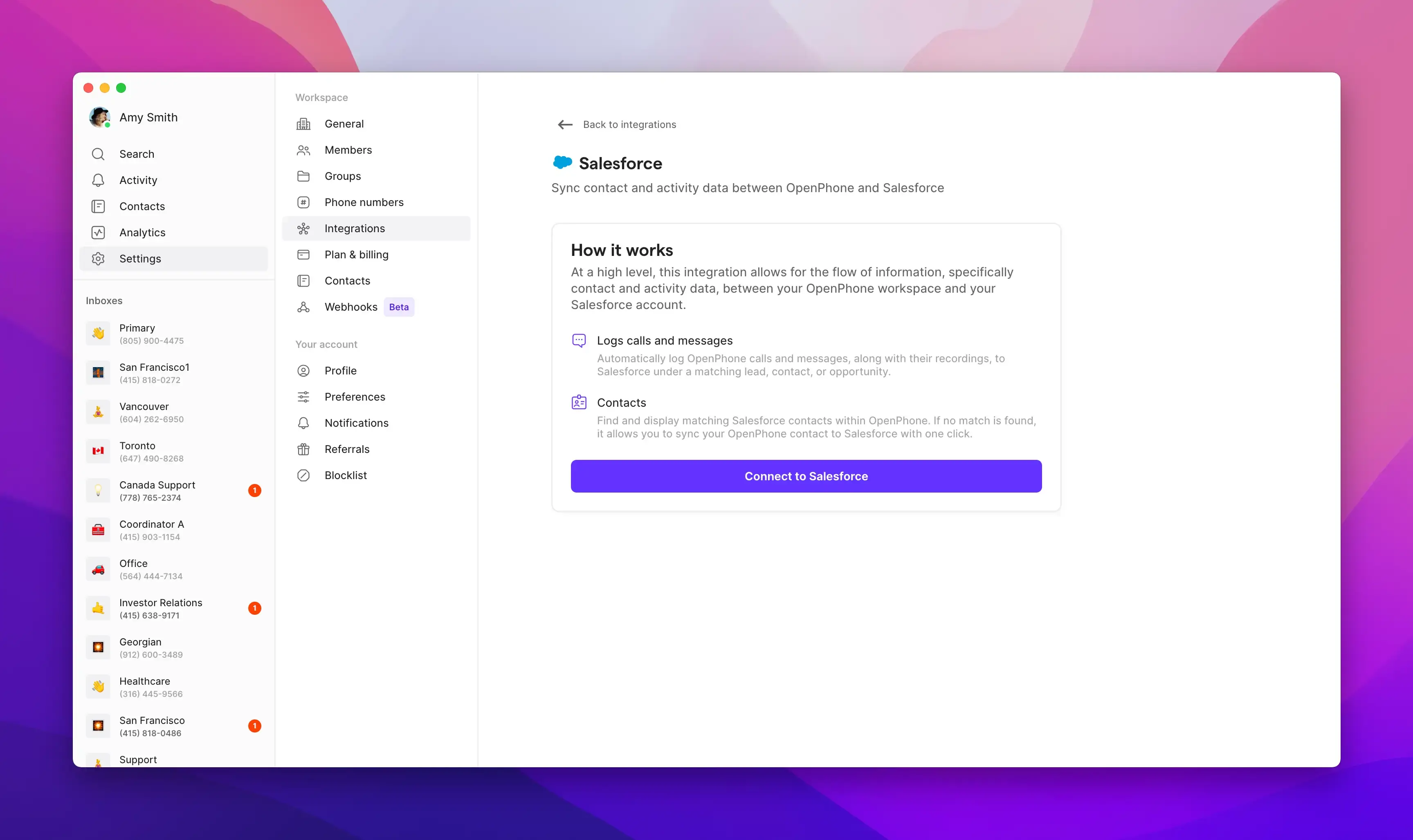Click the Analytics chart icon
1413x840 pixels.
click(98, 232)
